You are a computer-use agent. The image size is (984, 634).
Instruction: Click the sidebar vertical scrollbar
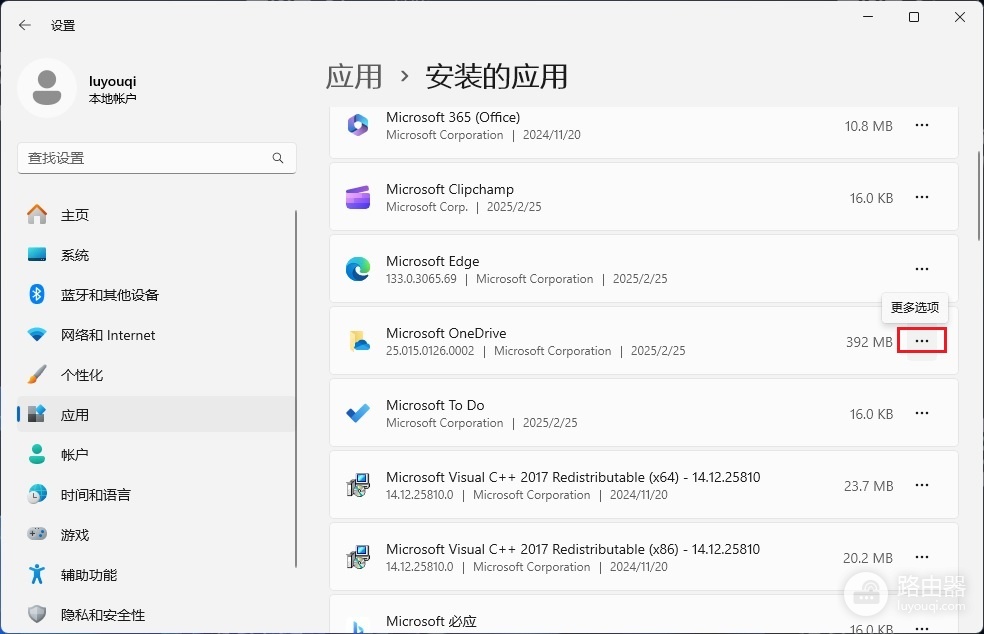click(296, 389)
